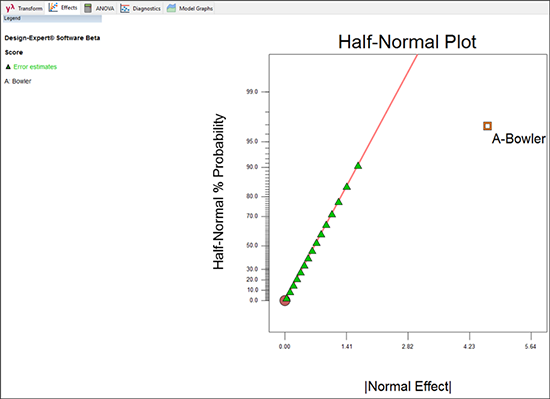
Task: Select the A: Bowler legend entry
Action: point(18,81)
